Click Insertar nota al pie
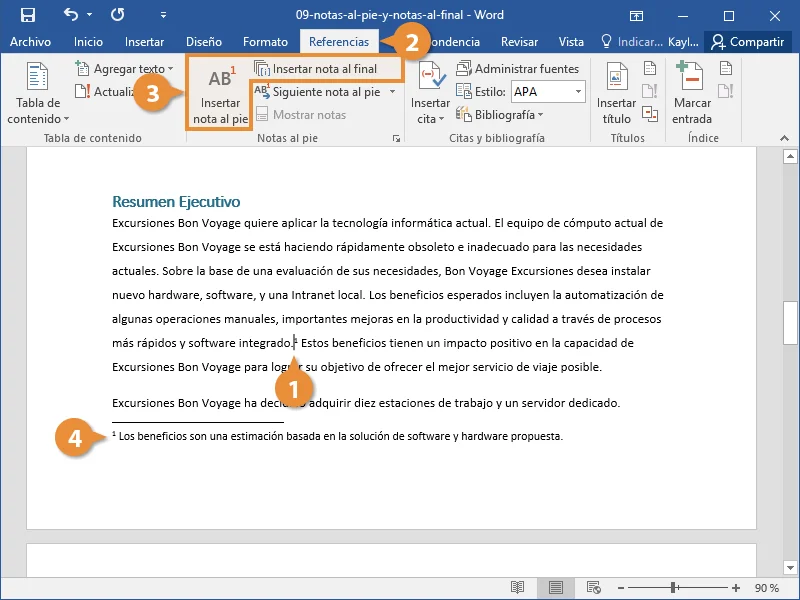The height and width of the screenshot is (600, 800). [x=220, y=94]
